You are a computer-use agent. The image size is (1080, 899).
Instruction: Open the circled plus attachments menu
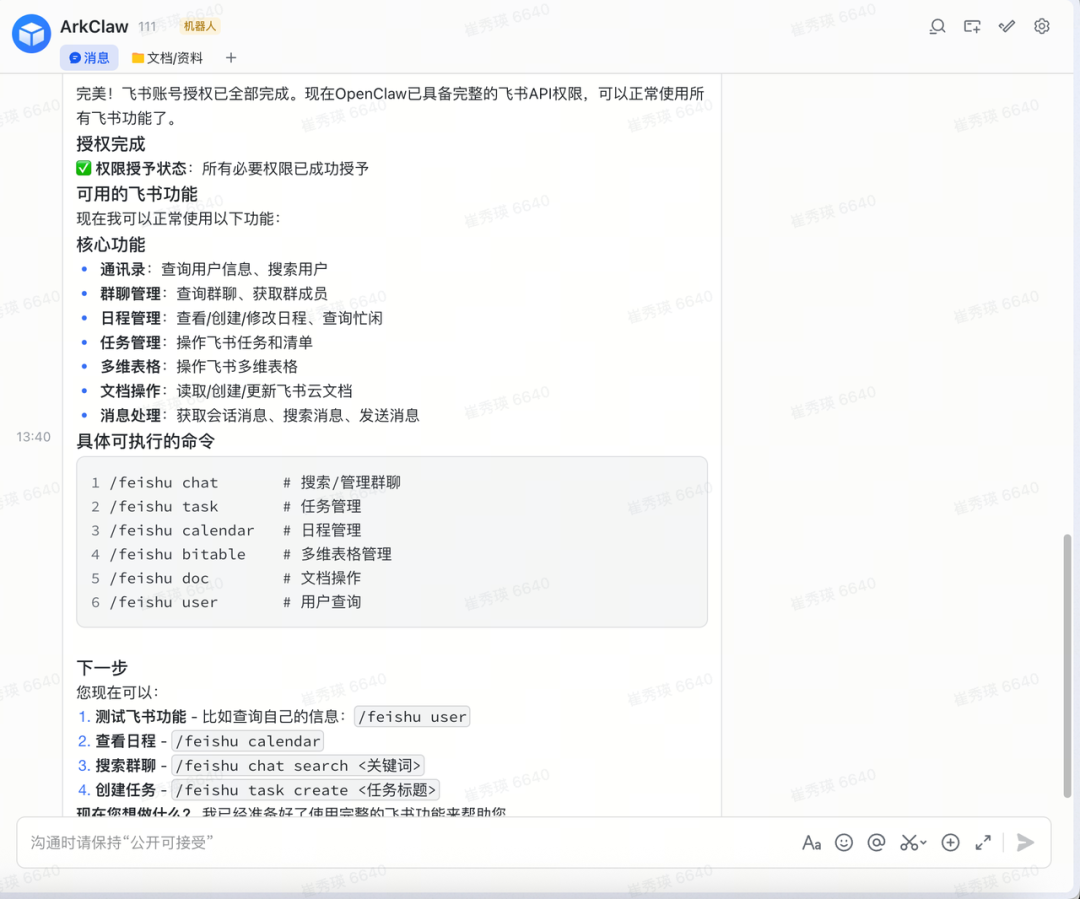coord(951,843)
